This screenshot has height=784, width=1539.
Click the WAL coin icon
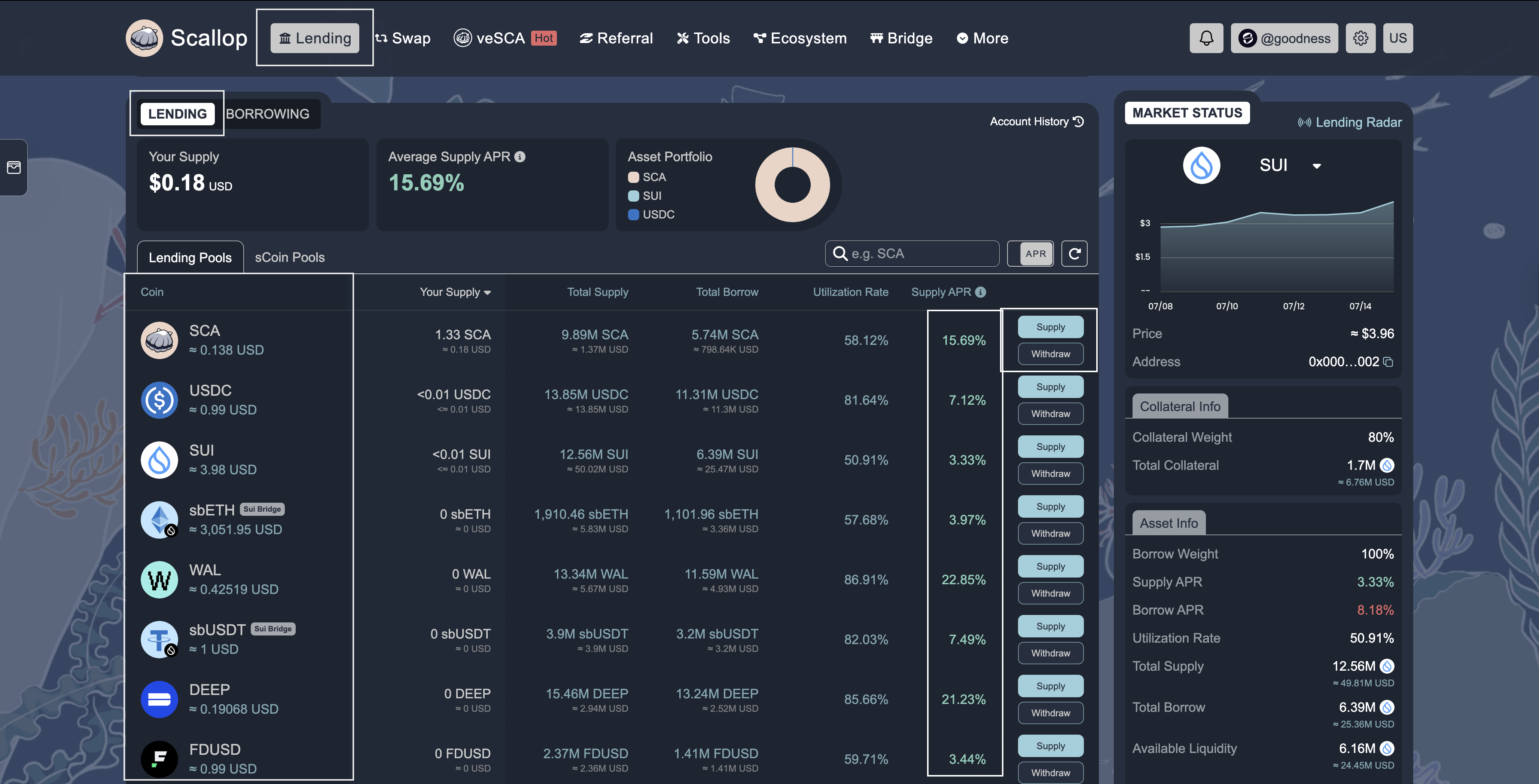(x=159, y=579)
